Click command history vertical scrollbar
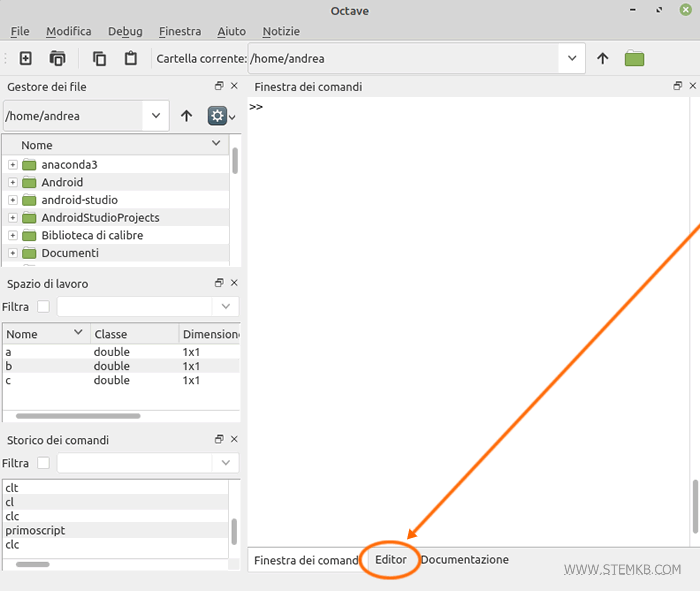 click(x=234, y=531)
